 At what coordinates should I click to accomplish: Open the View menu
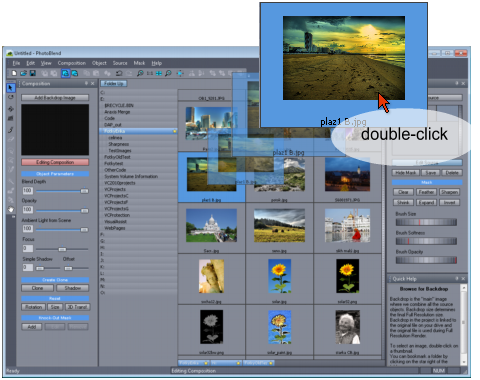point(46,63)
